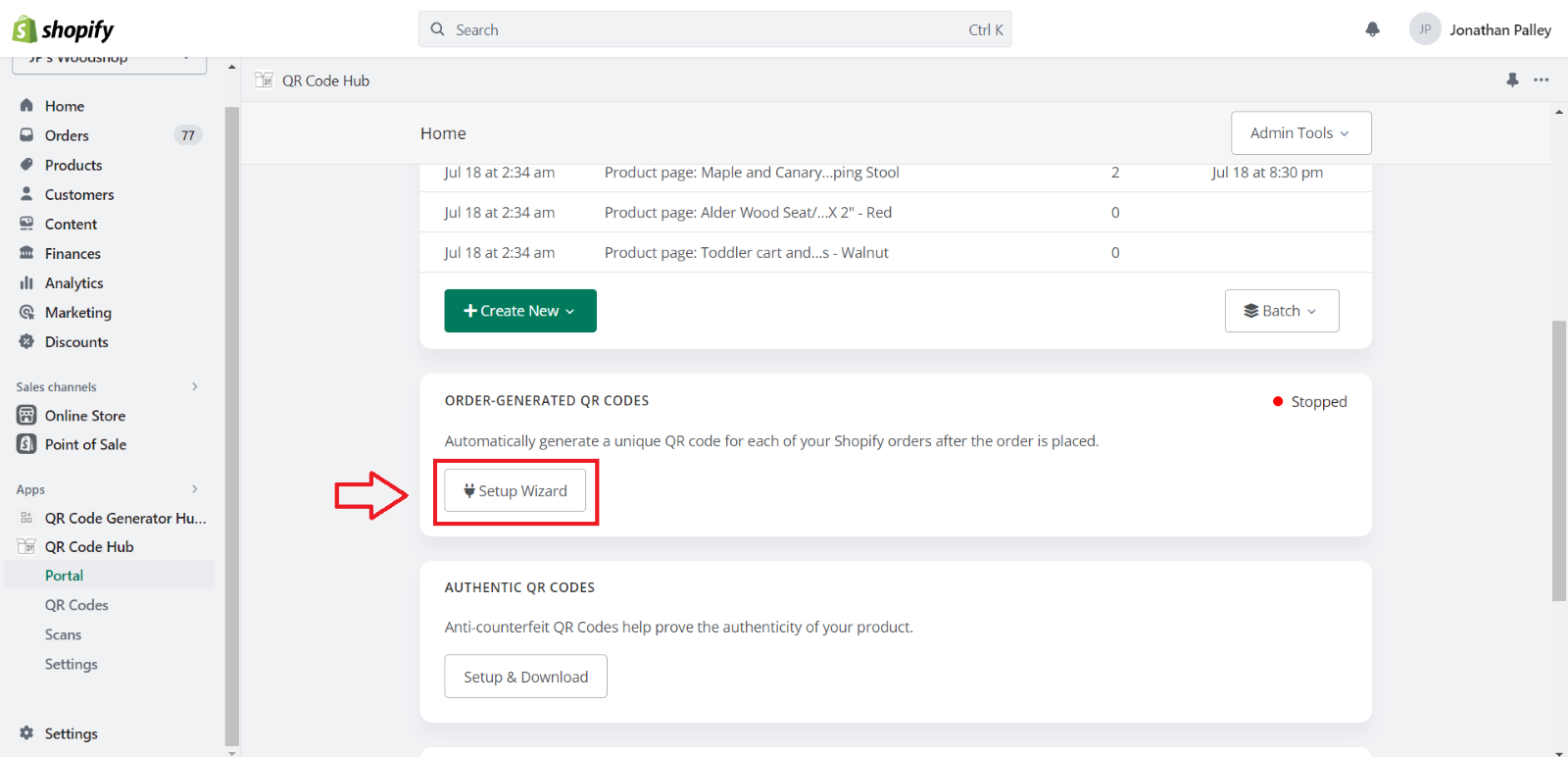Image resolution: width=1568 pixels, height=757 pixels.
Task: Click the Finances bank icon
Action: [26, 252]
